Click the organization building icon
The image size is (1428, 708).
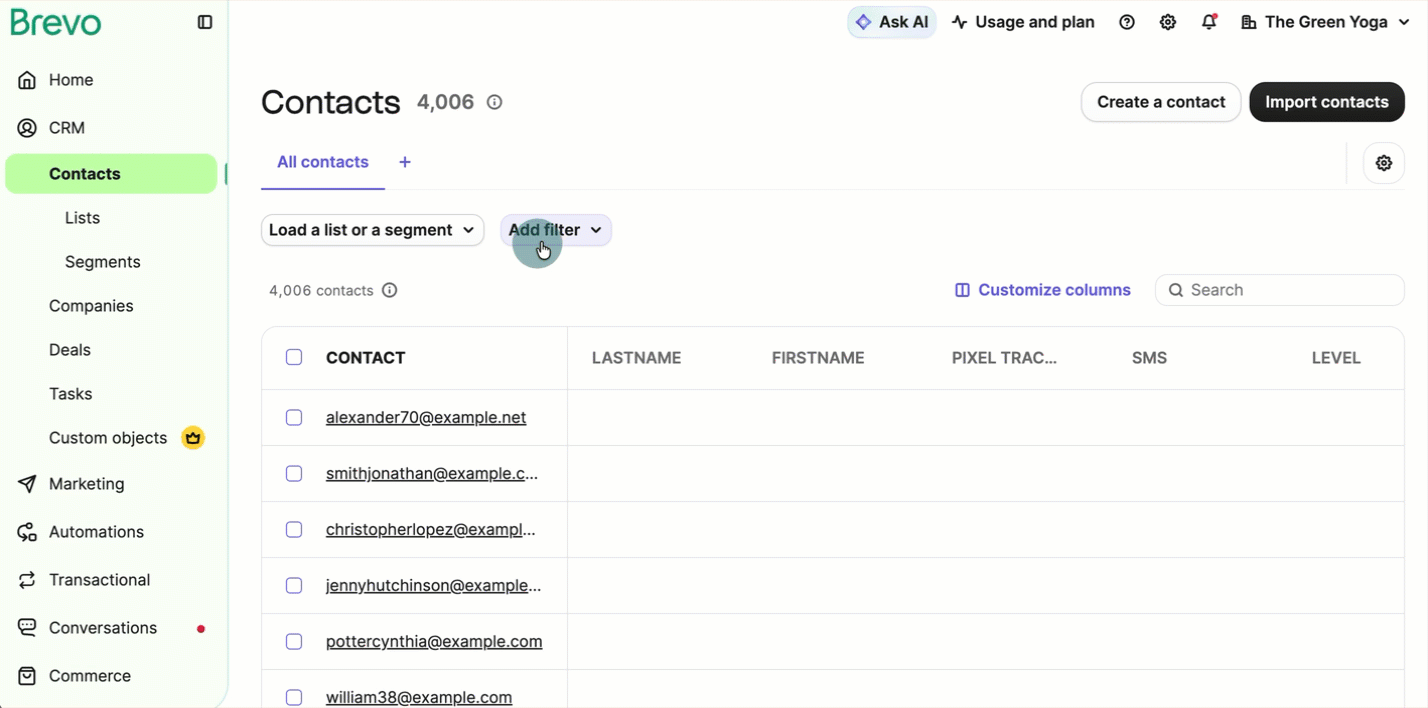[1249, 22]
